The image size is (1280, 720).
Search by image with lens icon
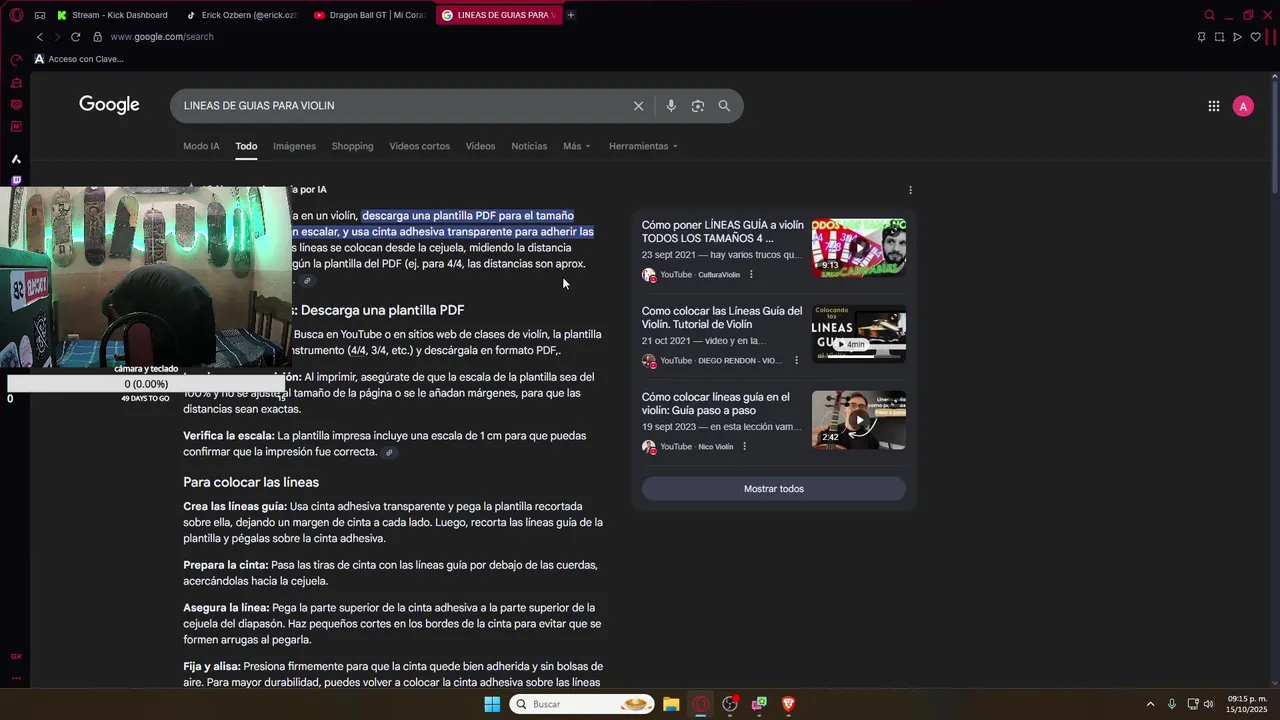coord(698,106)
